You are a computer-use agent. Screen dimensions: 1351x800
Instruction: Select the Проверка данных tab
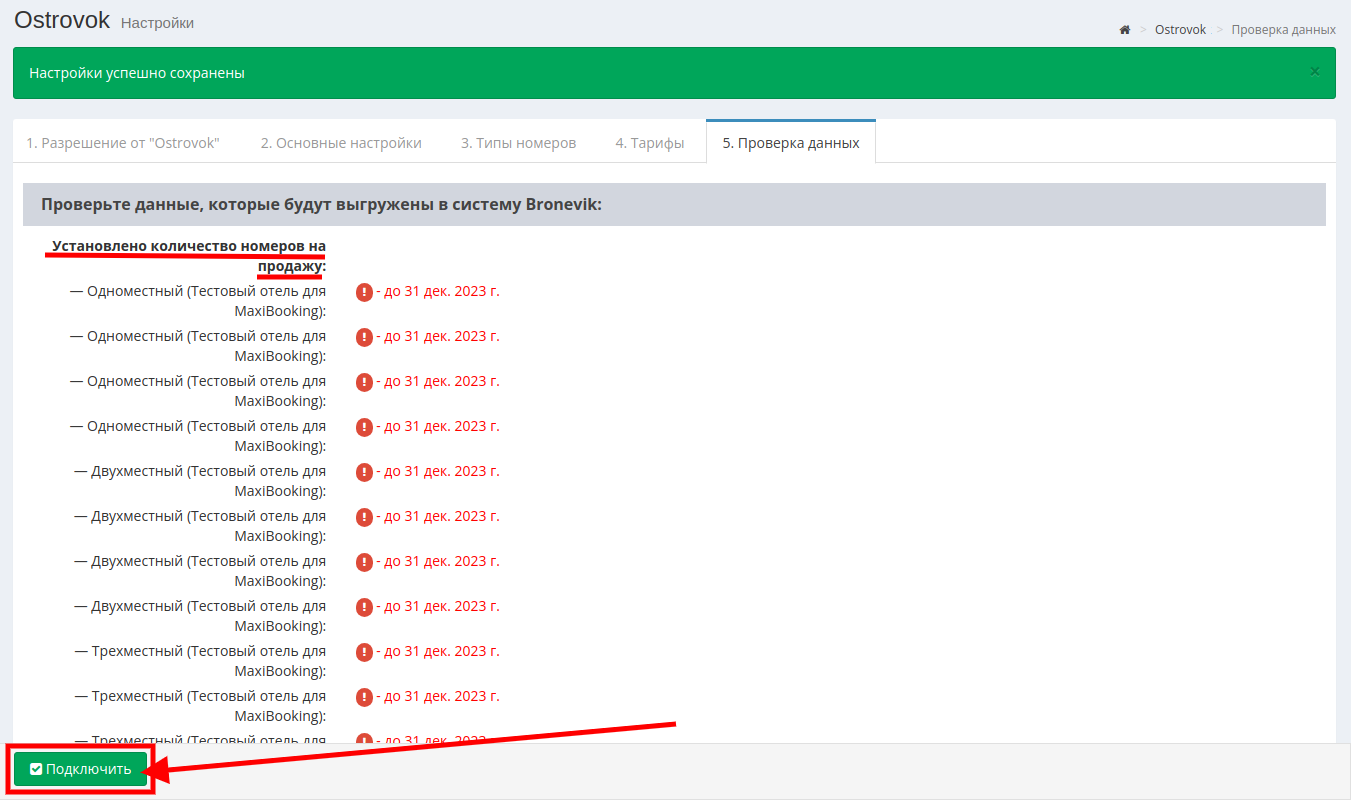click(x=791, y=142)
